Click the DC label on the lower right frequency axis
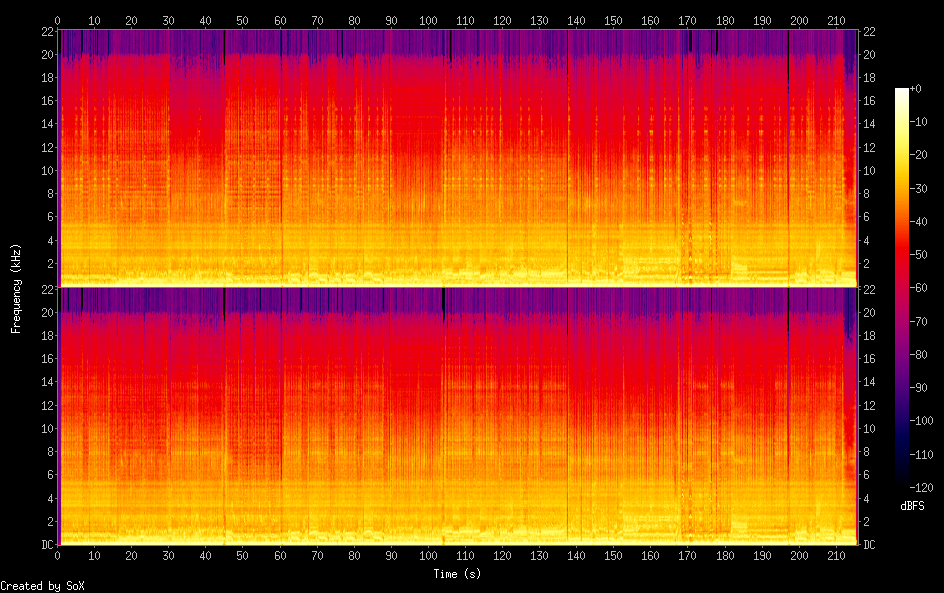The width and height of the screenshot is (944, 593). tap(870, 545)
